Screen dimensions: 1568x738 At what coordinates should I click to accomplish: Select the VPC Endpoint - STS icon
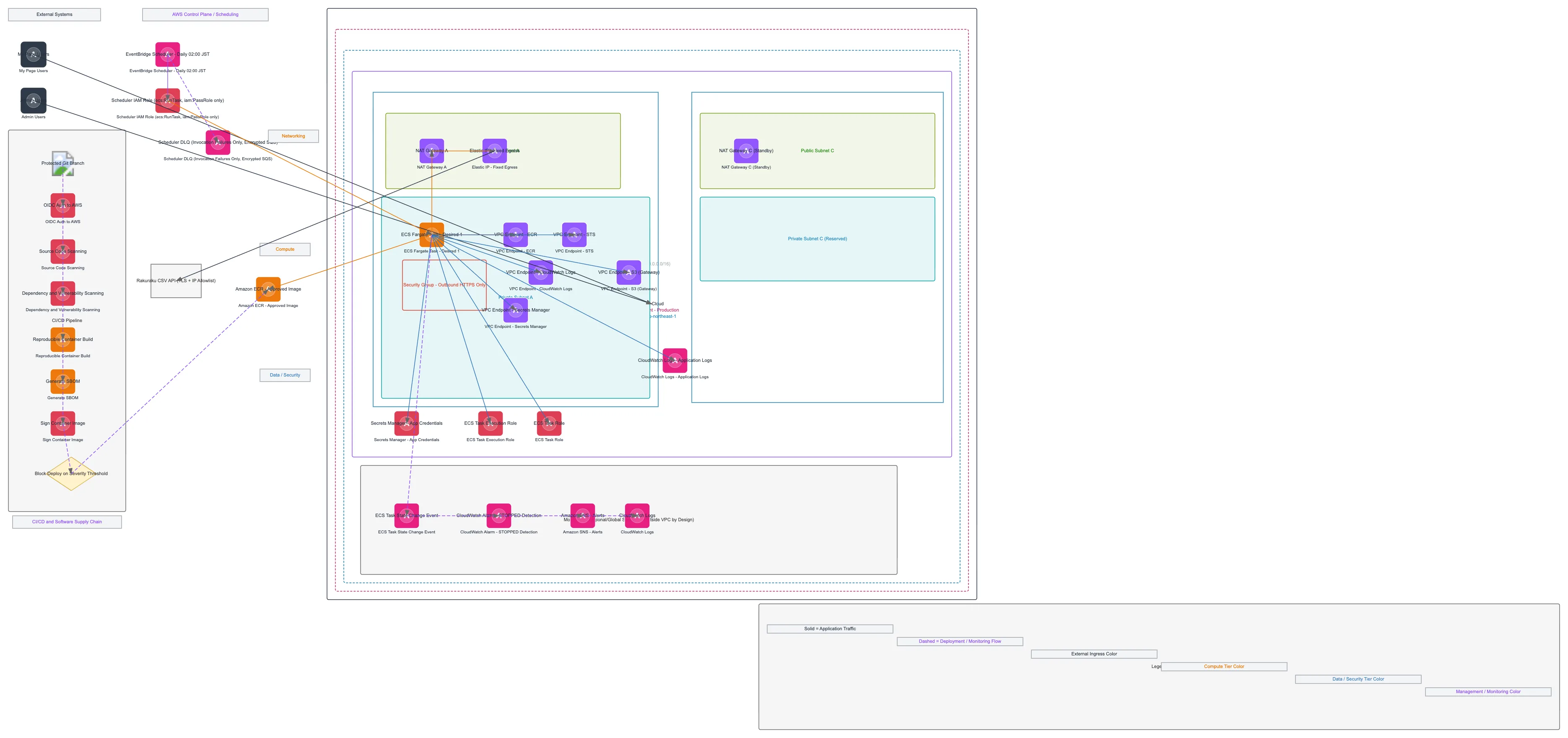574,234
